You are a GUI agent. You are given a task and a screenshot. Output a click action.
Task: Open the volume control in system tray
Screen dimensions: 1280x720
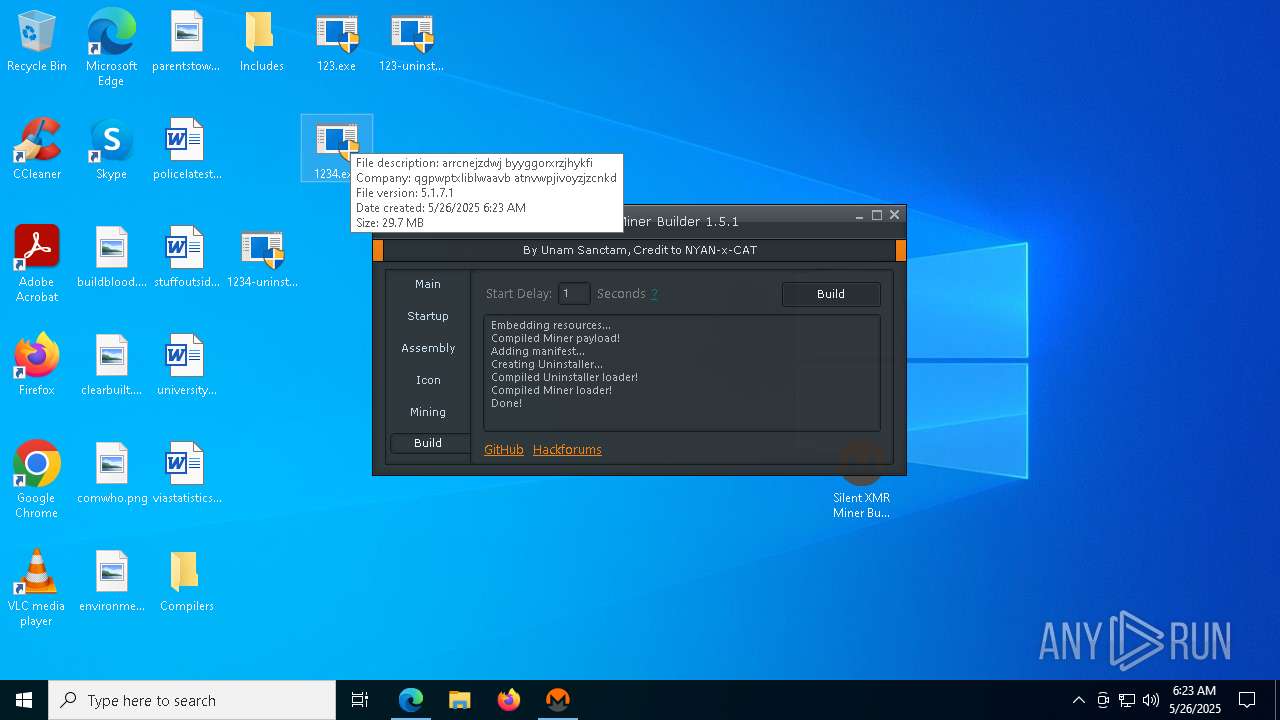pyautogui.click(x=1151, y=700)
